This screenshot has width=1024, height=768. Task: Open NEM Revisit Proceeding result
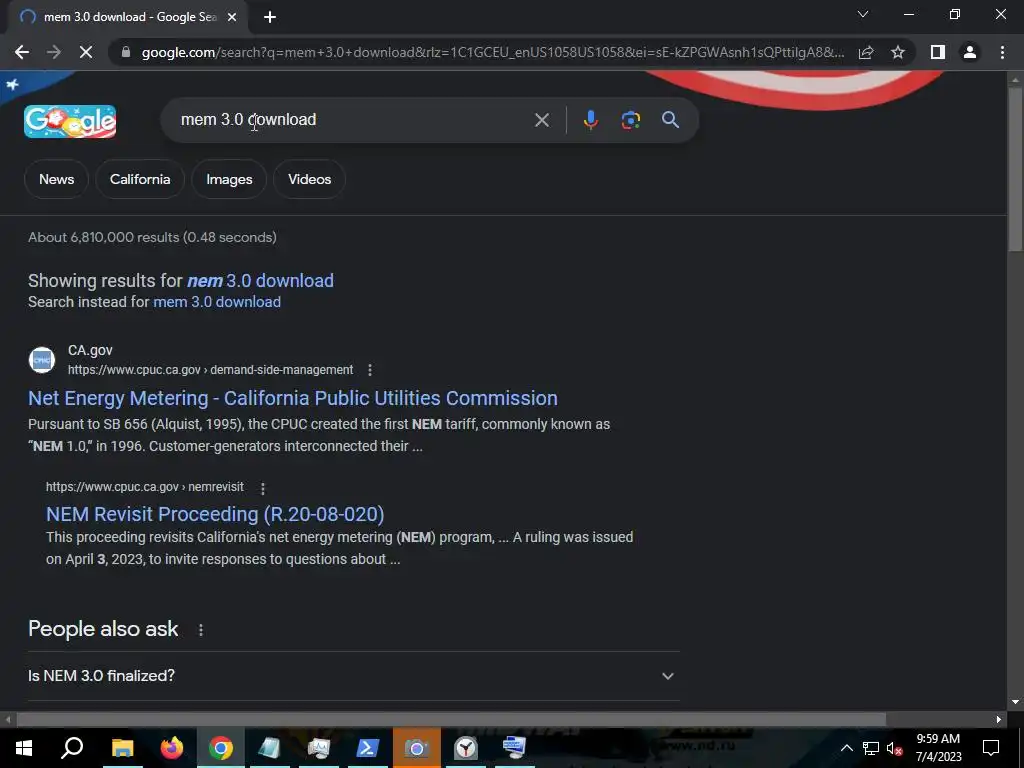215,514
